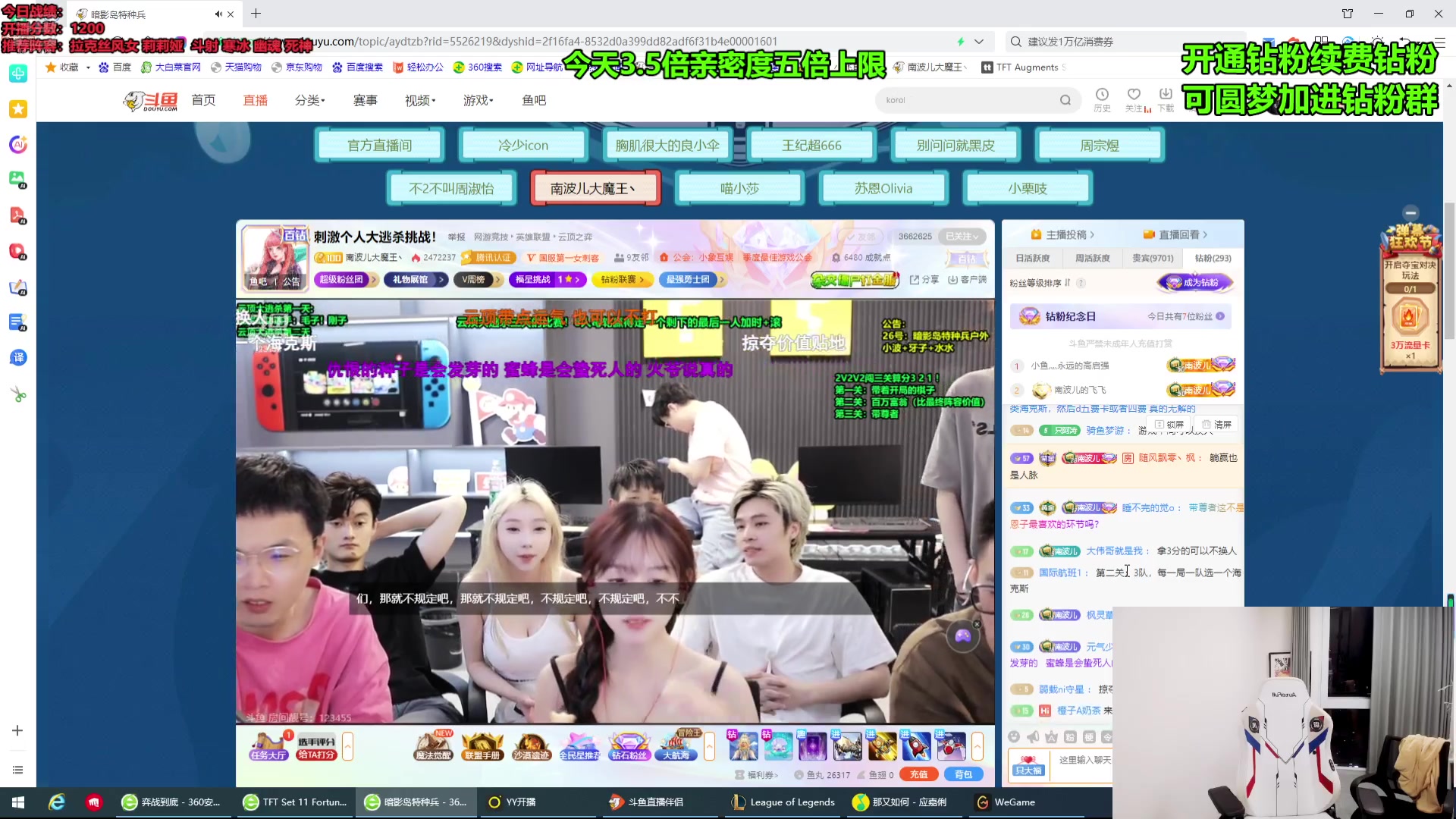
Task: Toggle 粉丝等级排序 fan level sorting
Action: 1039,283
